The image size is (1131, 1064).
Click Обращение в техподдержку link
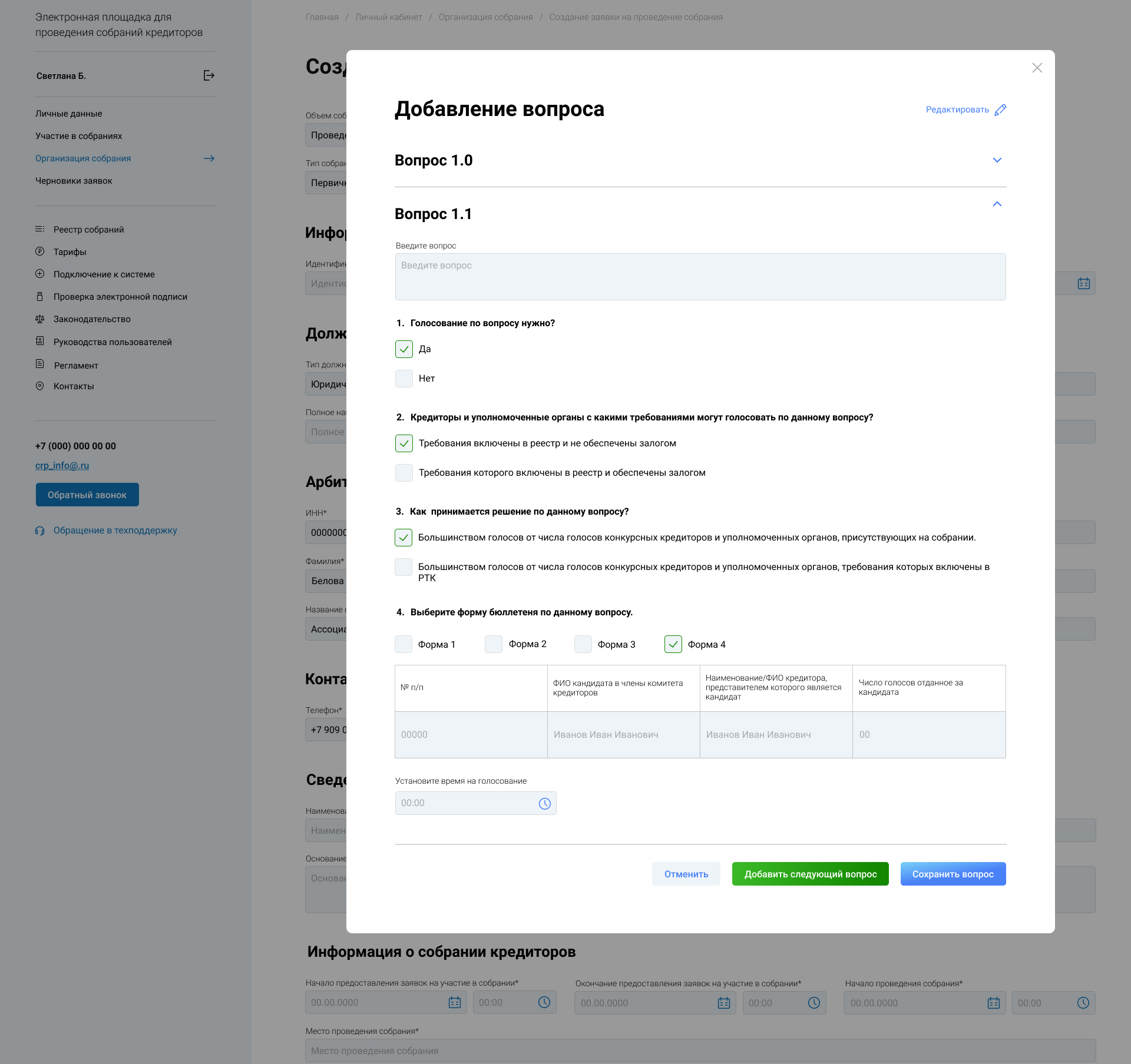(x=115, y=531)
